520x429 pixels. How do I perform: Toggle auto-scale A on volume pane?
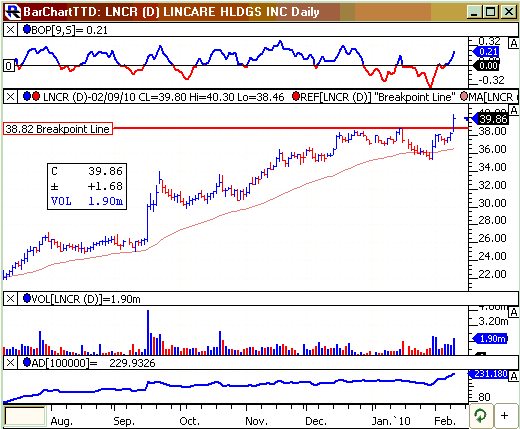514,312
